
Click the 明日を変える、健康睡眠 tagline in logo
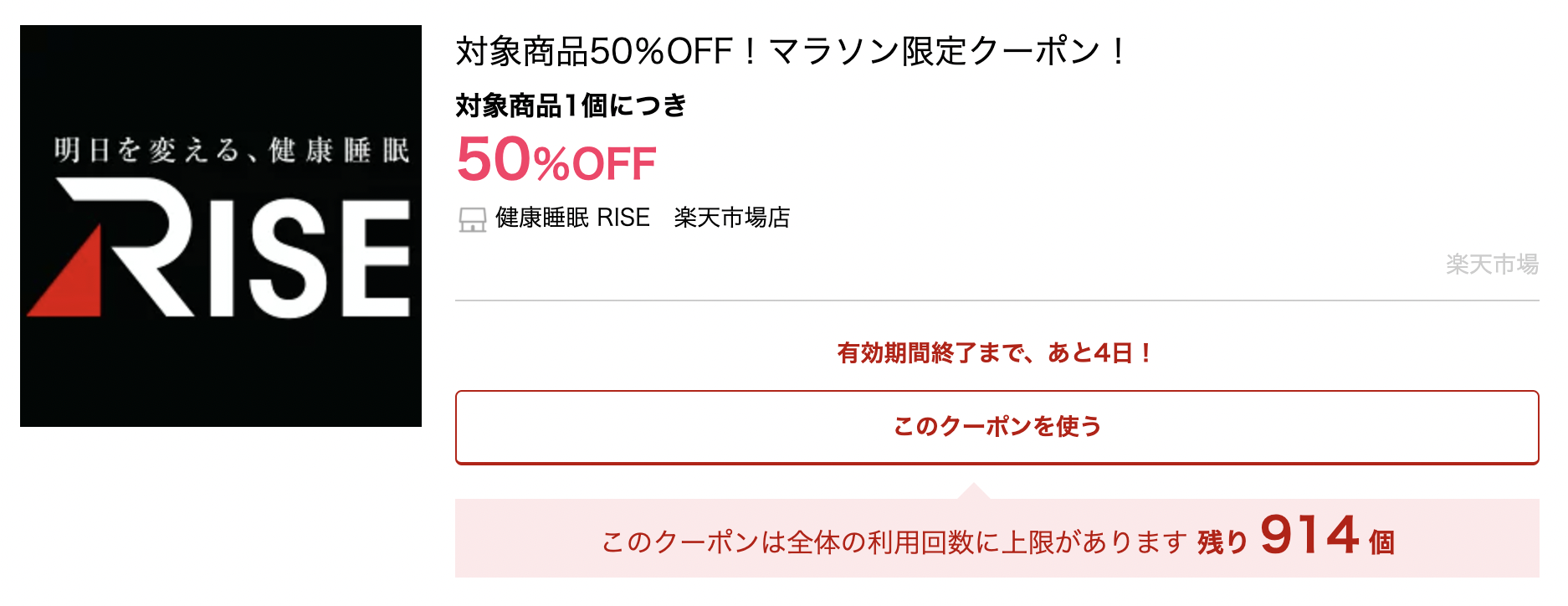(x=231, y=151)
